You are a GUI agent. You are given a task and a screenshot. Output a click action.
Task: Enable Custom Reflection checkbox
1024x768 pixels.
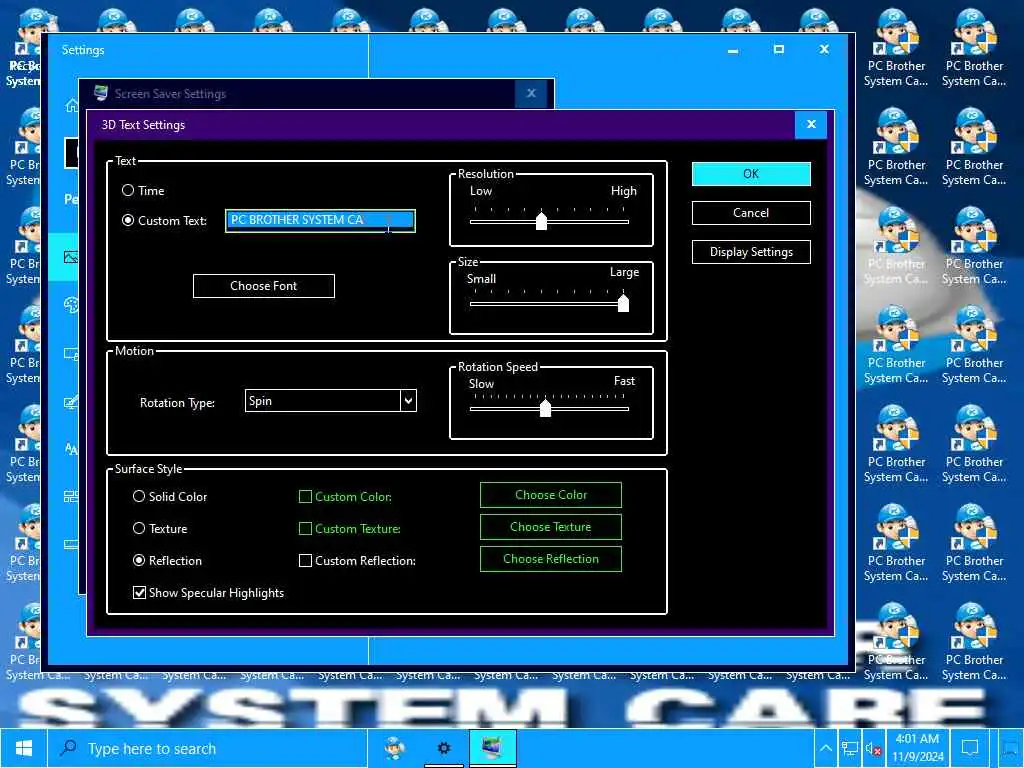coord(305,560)
